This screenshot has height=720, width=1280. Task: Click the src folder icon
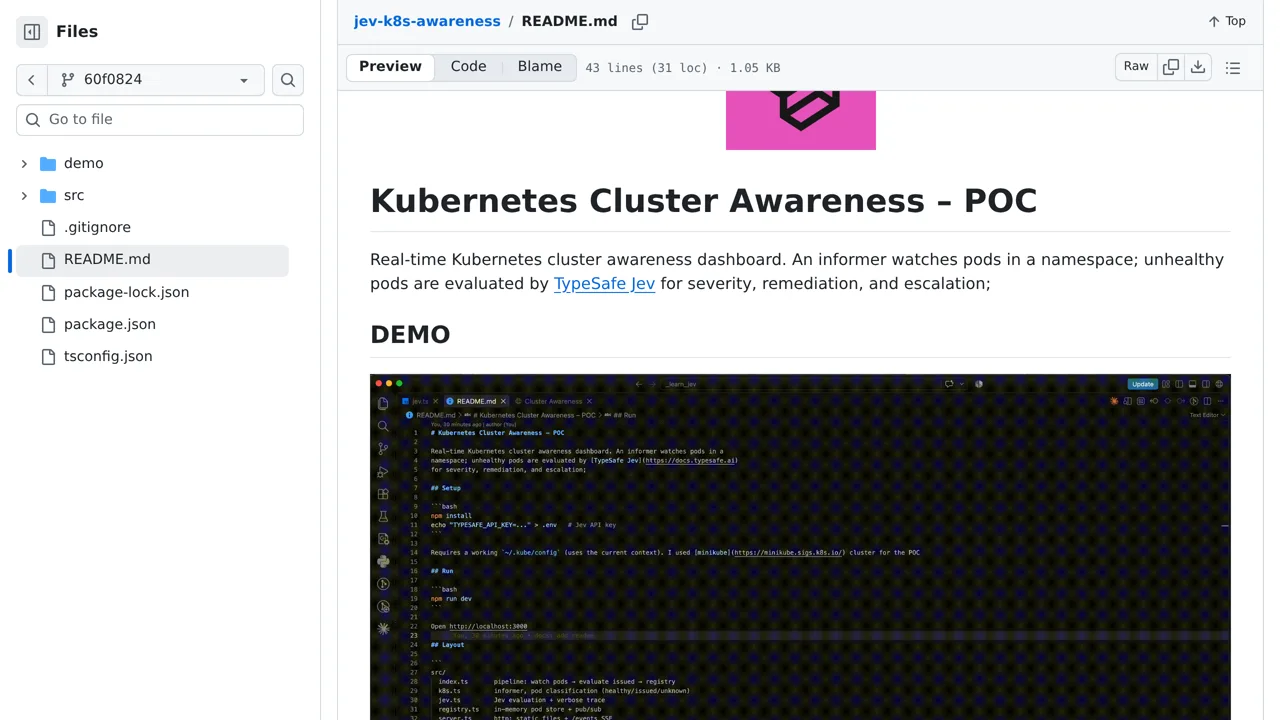point(48,195)
